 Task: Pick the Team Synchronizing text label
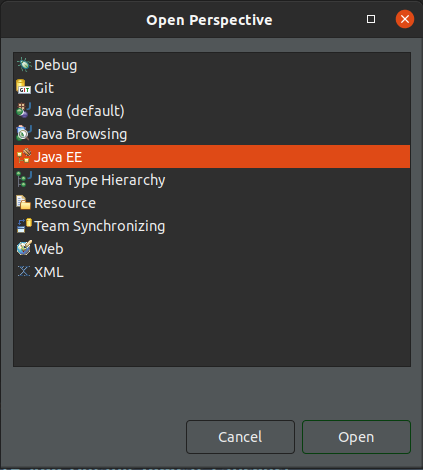coord(100,226)
